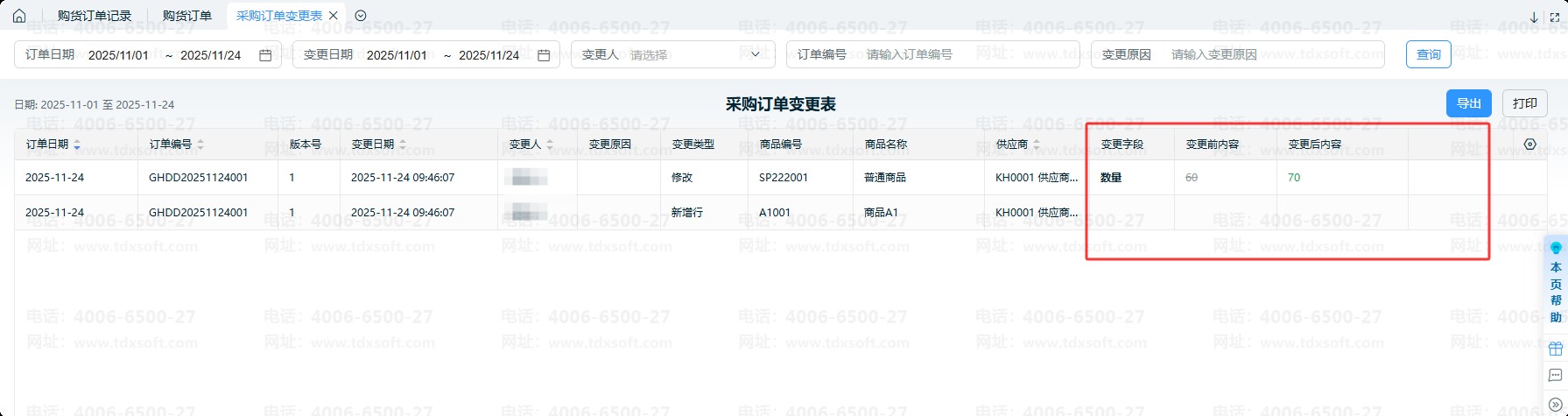Switch to 购货订单记录 tab

[95, 16]
